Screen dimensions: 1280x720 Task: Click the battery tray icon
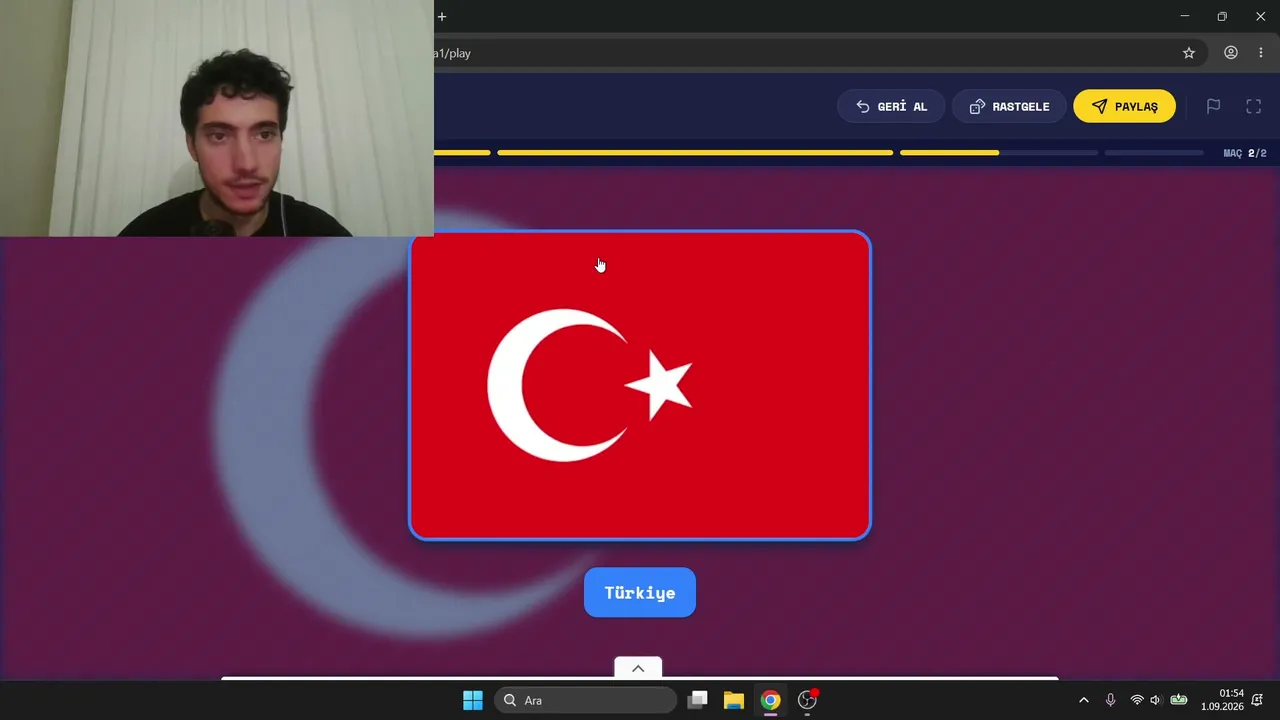coord(1179,700)
